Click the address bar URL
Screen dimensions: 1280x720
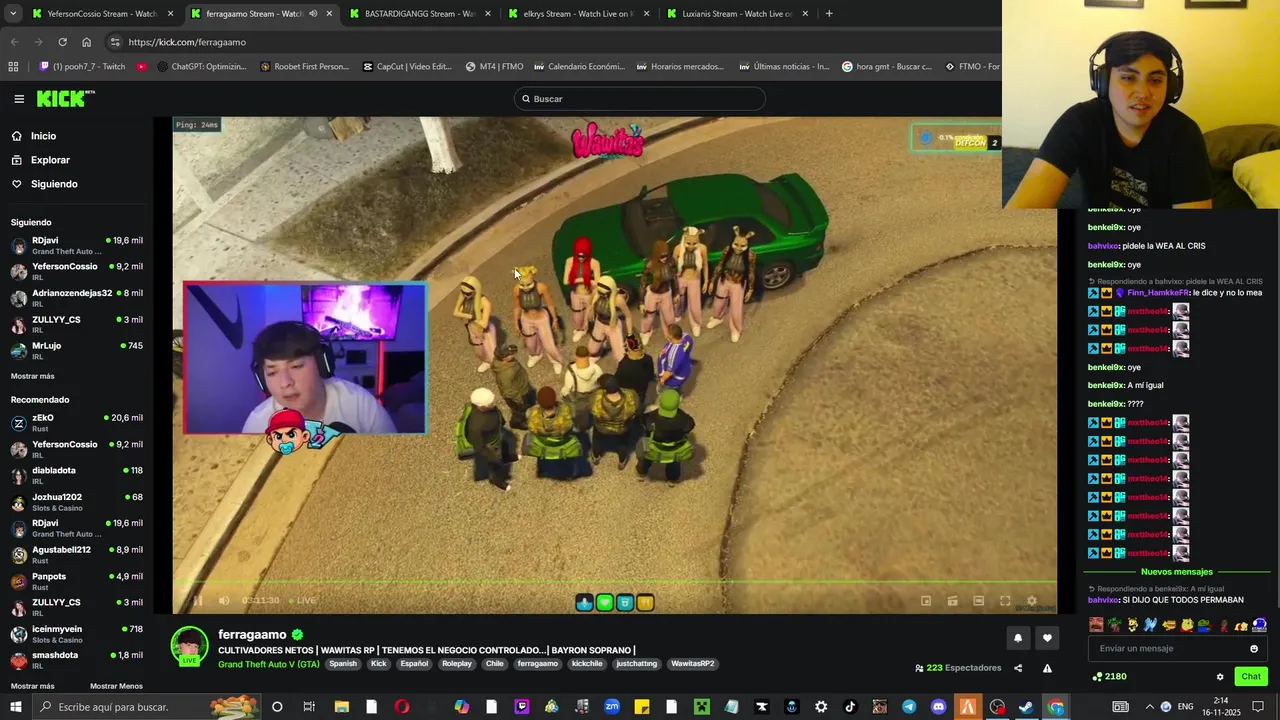click(x=187, y=42)
